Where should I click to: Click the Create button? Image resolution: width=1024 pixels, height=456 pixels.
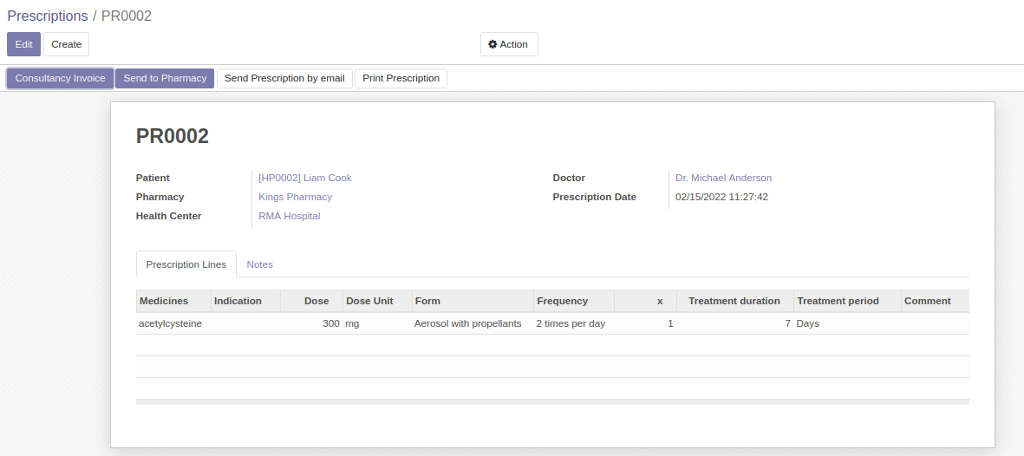(66, 44)
